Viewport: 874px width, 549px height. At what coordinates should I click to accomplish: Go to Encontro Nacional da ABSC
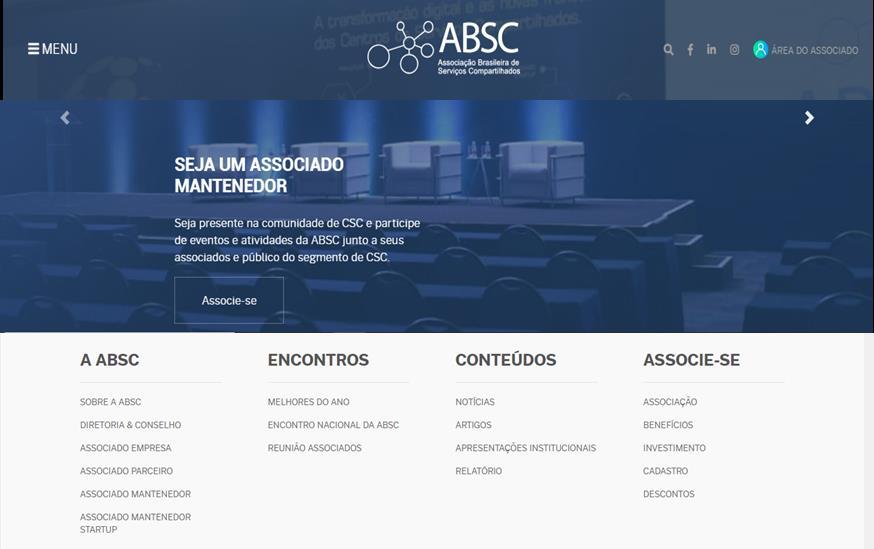pyautogui.click(x=333, y=425)
